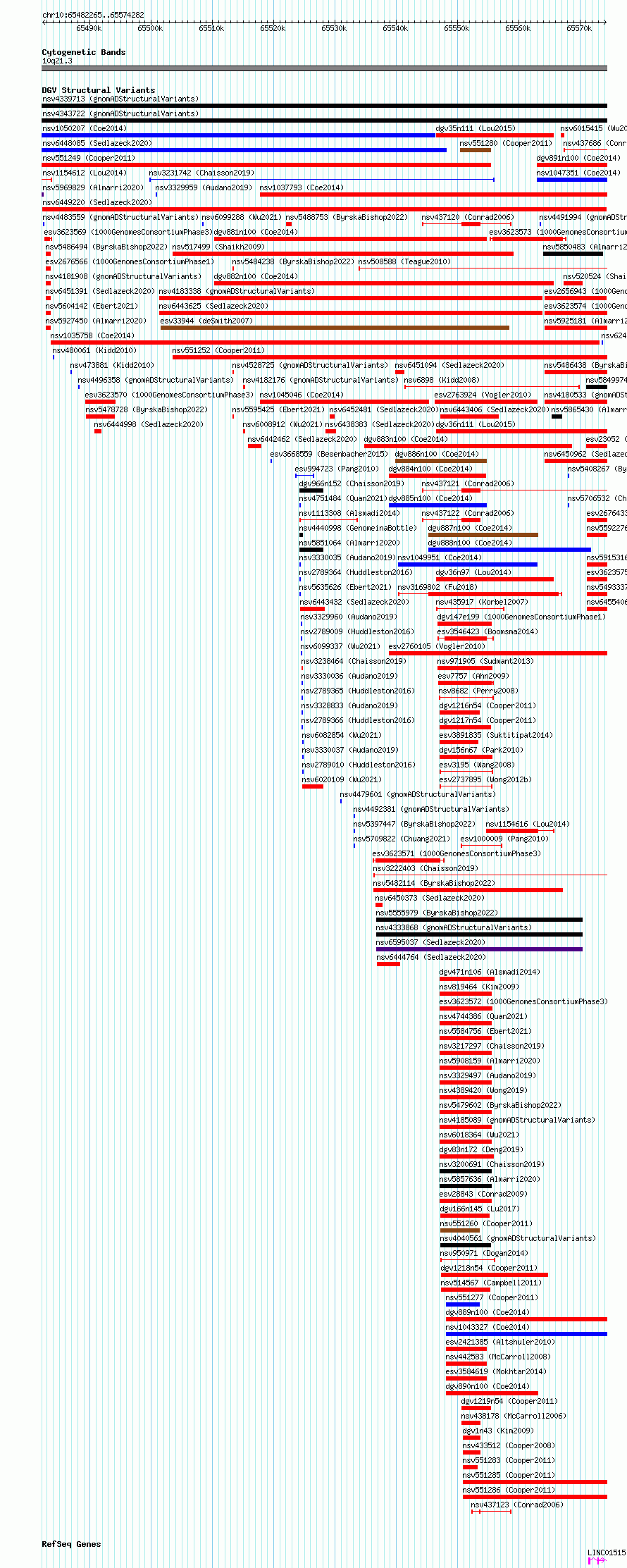This screenshot has width=627, height=1568.
Task: Open dgv471n106 (Alsmadi2014) label
Action: point(490,972)
